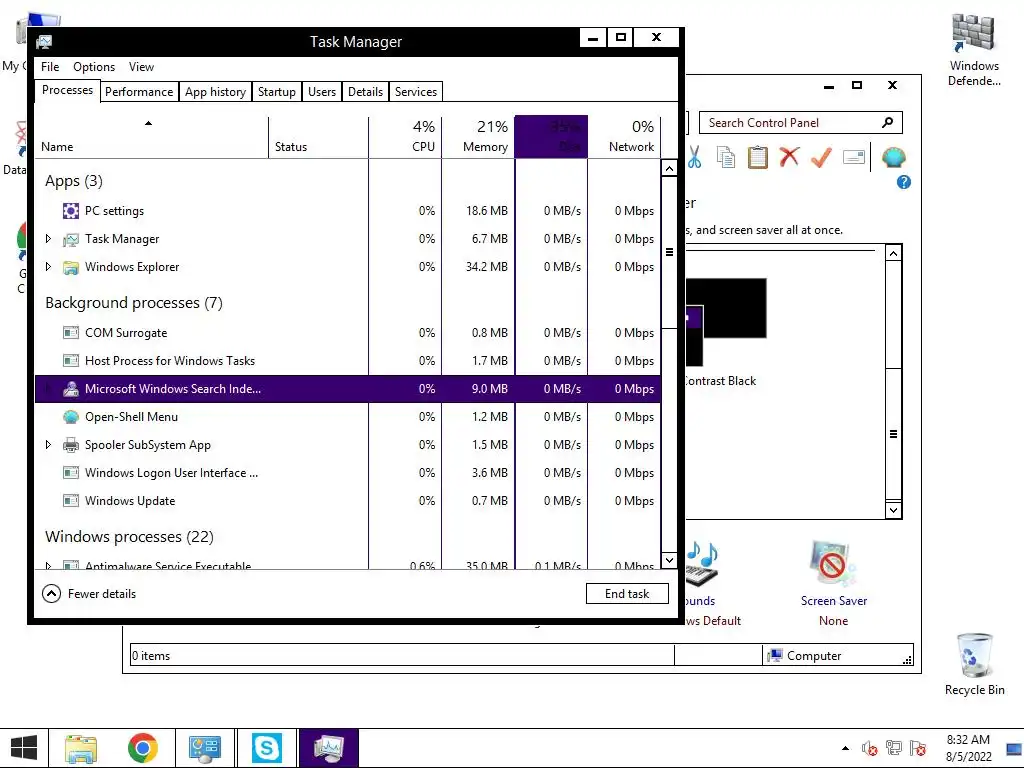1024x768 pixels.
Task: Expand the Task Manager process row
Action: 48,239
